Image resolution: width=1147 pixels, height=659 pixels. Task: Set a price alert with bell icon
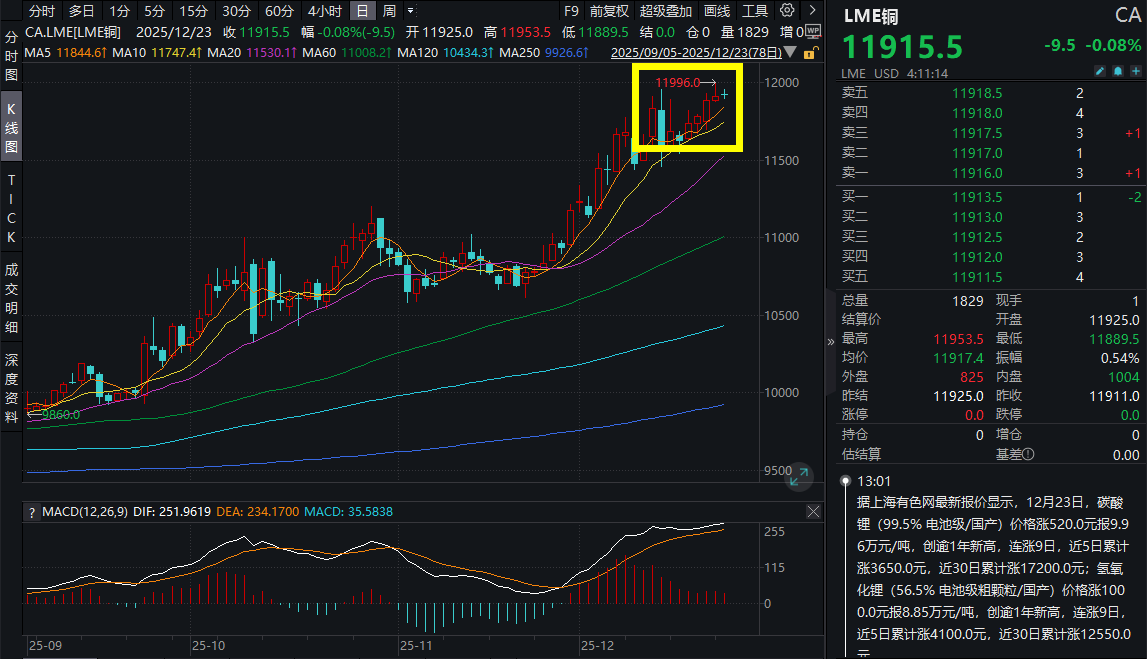[x=1118, y=72]
